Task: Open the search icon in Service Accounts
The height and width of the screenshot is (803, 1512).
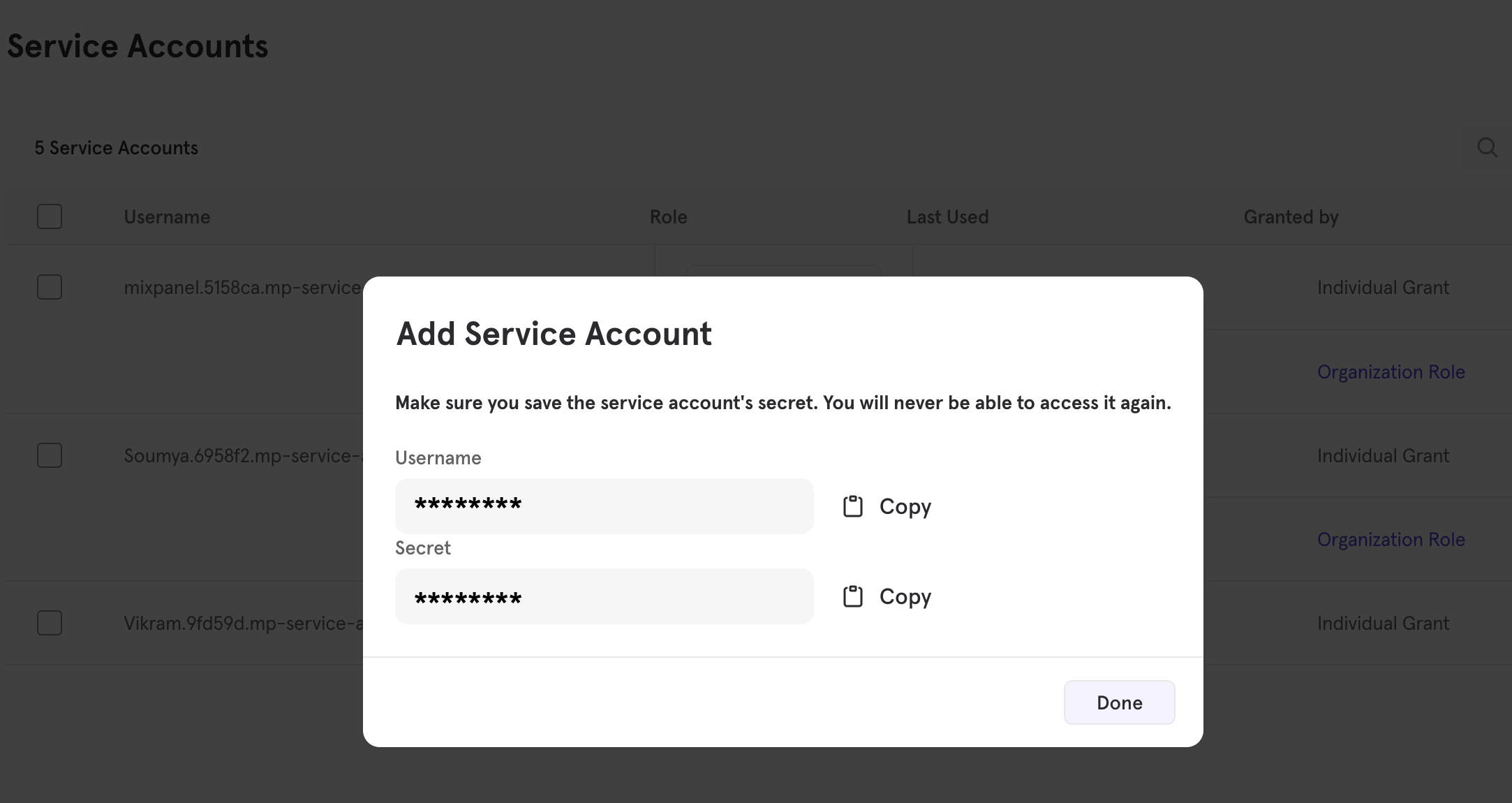Action: click(x=1487, y=147)
